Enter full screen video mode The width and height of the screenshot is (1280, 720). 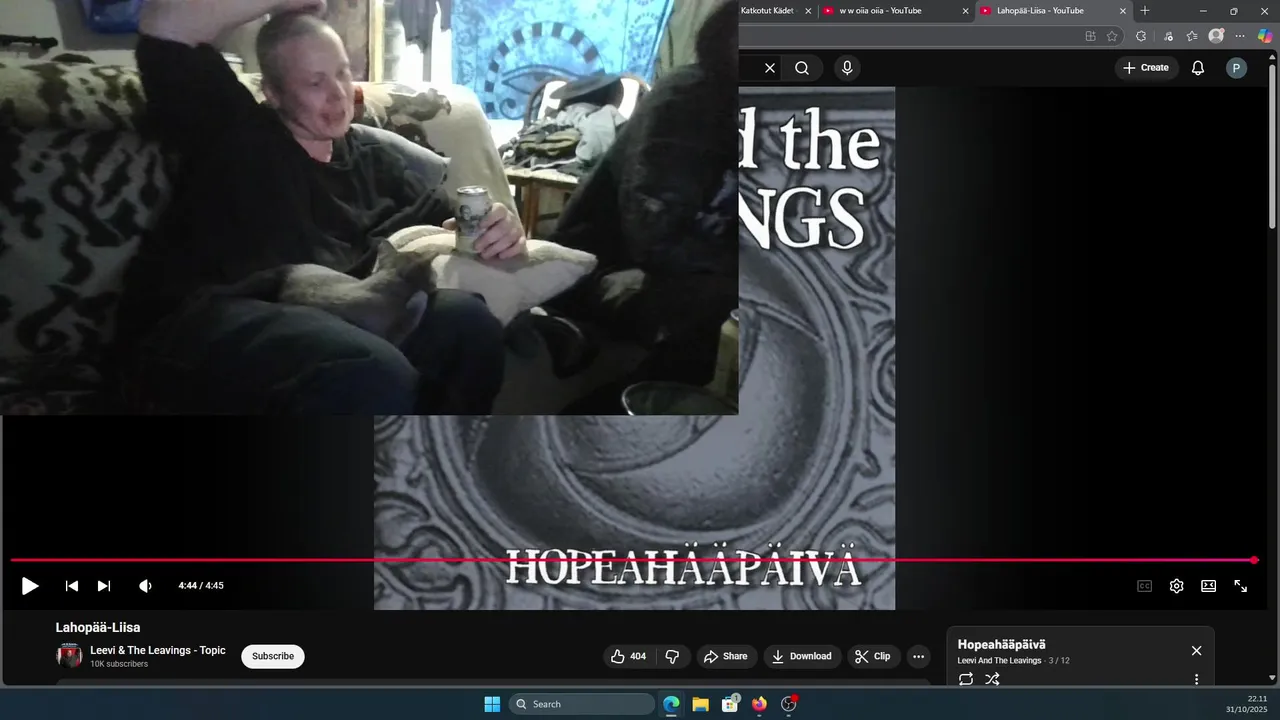[1240, 586]
